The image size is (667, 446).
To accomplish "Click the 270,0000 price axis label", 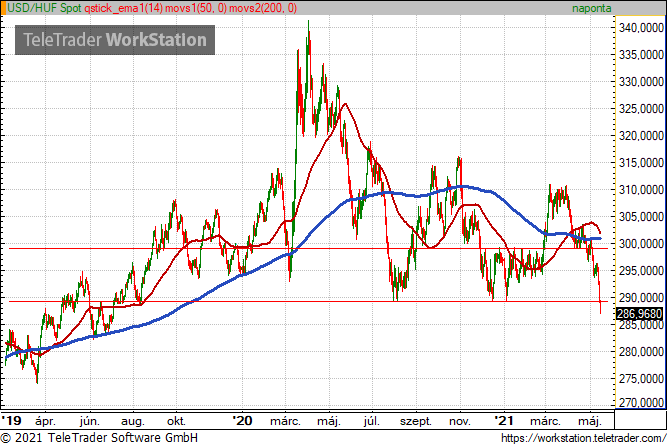I will coord(641,402).
